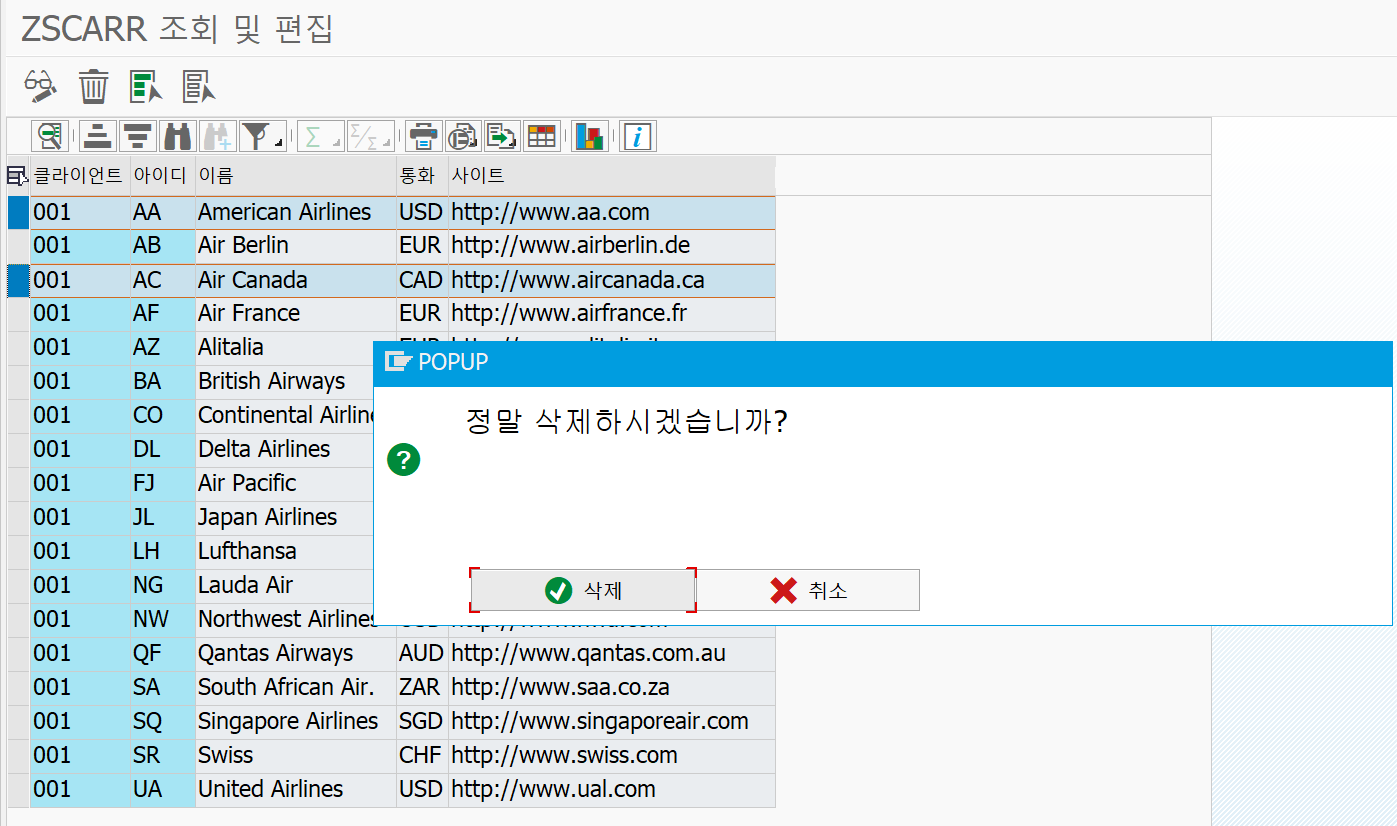
Task: Display the bar chart graphic icon
Action: 590,135
